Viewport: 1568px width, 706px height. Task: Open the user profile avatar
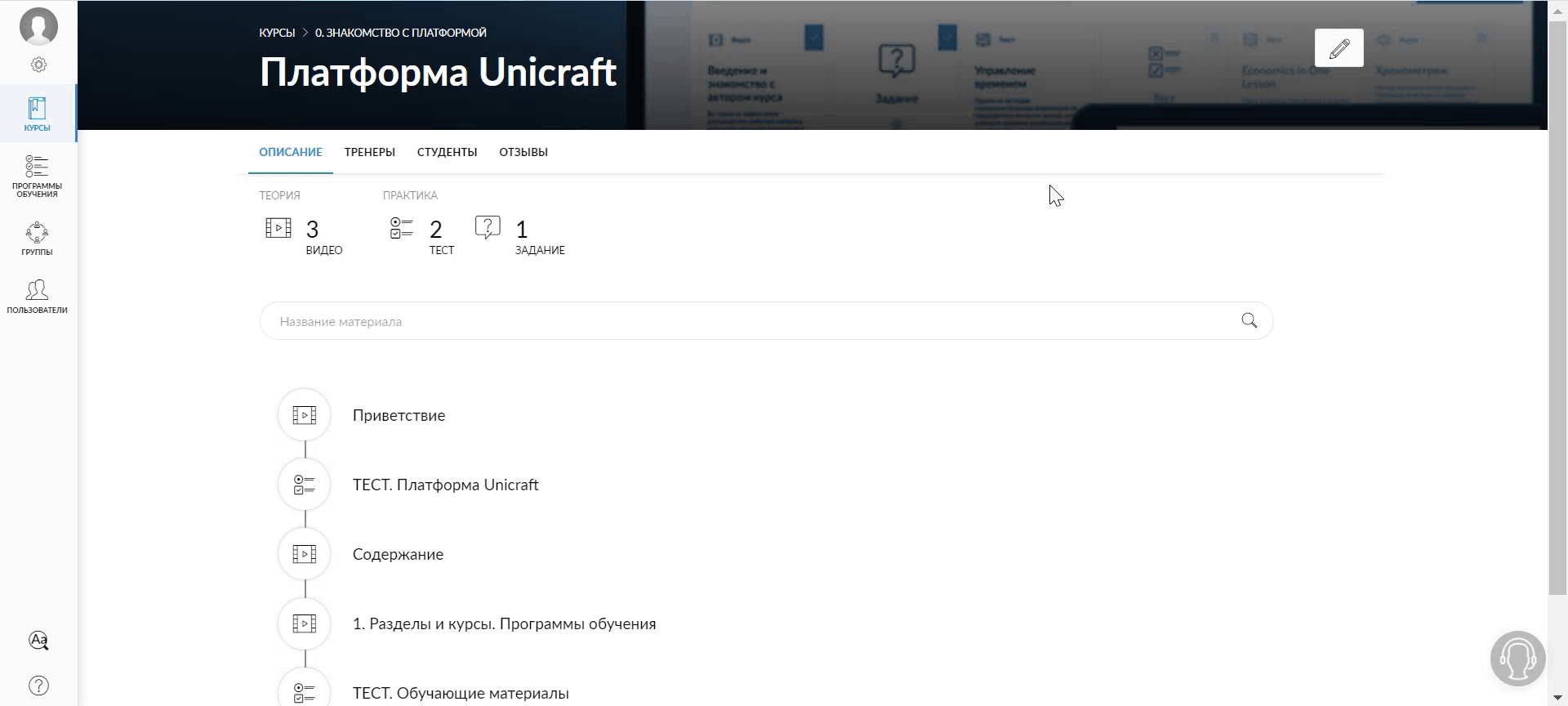click(x=38, y=25)
